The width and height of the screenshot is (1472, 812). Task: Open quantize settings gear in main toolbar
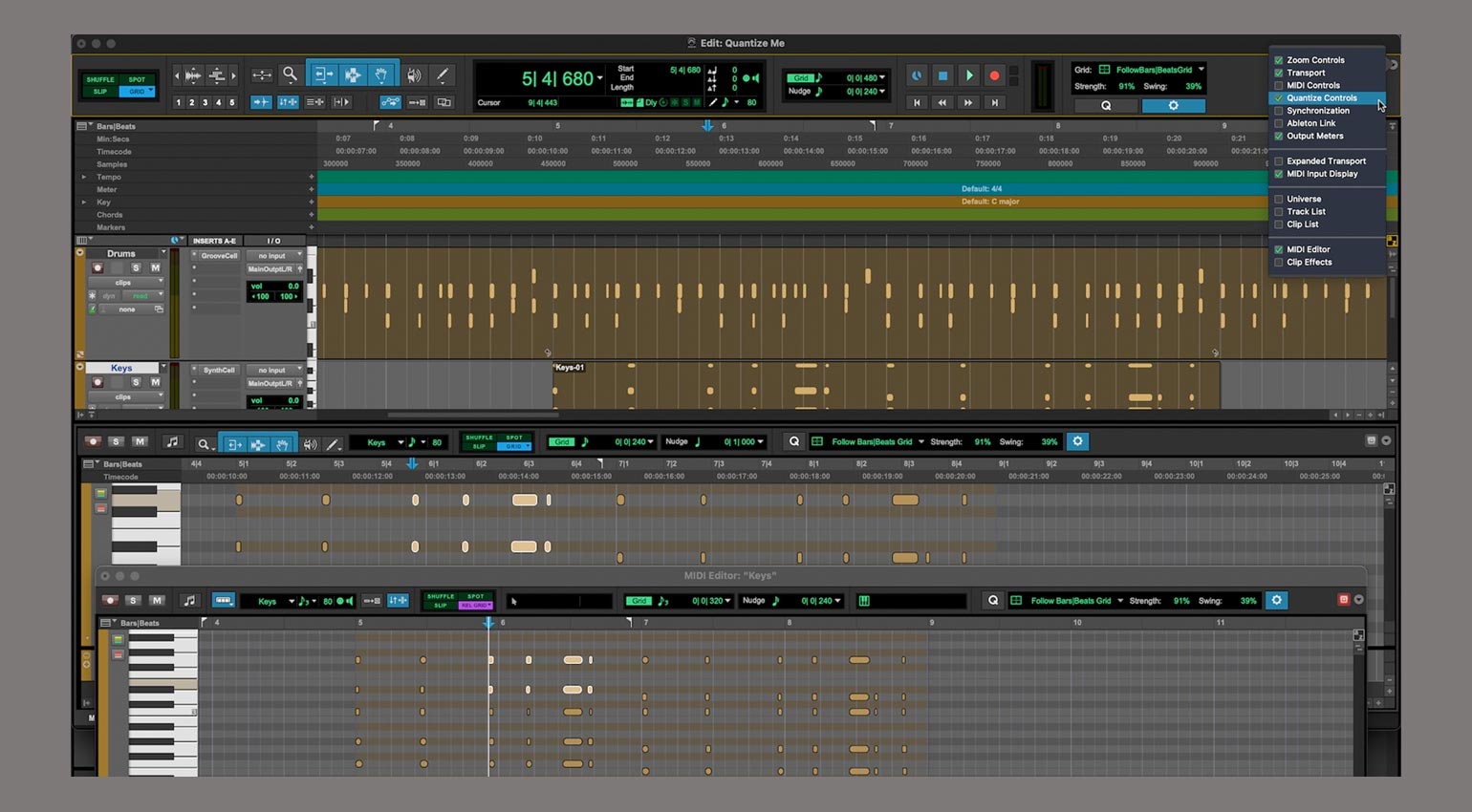(1173, 106)
